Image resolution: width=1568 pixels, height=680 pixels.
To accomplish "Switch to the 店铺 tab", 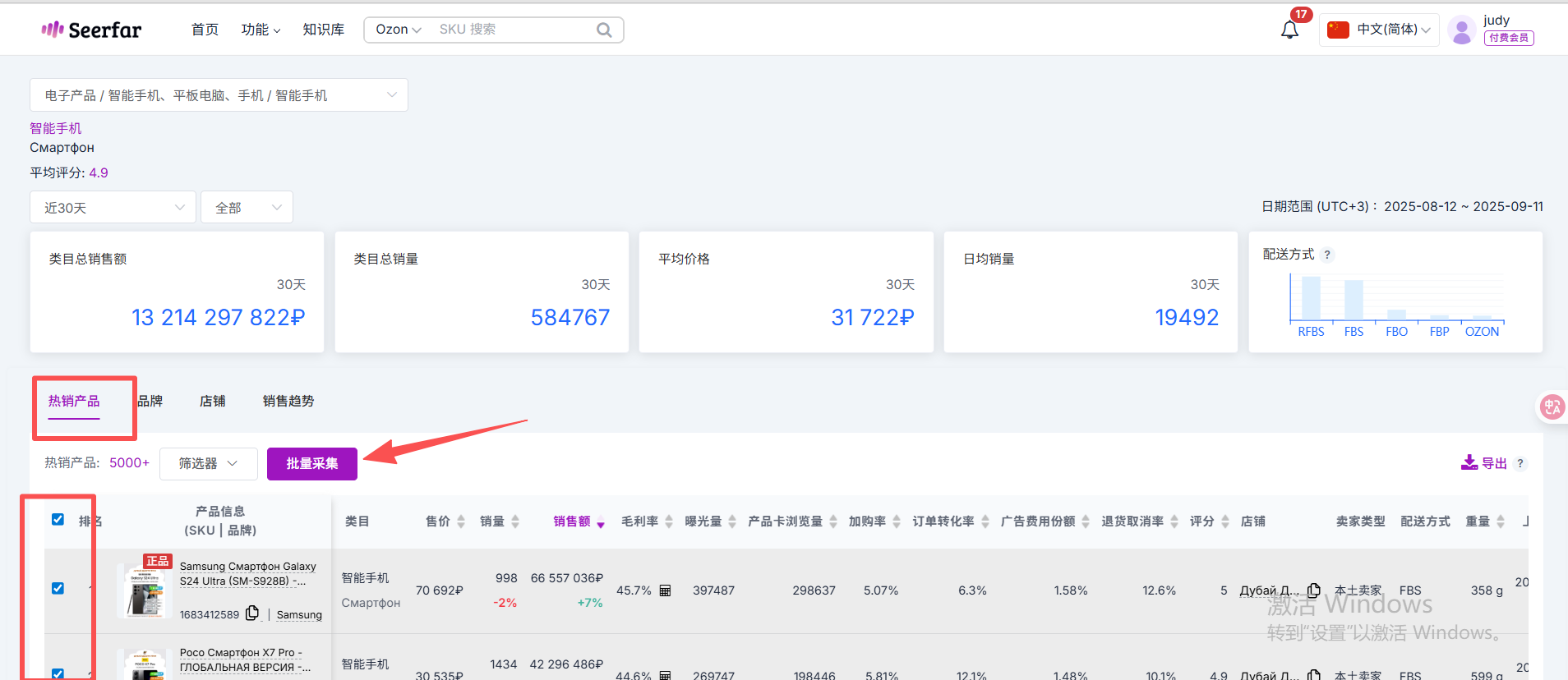I will [x=212, y=401].
